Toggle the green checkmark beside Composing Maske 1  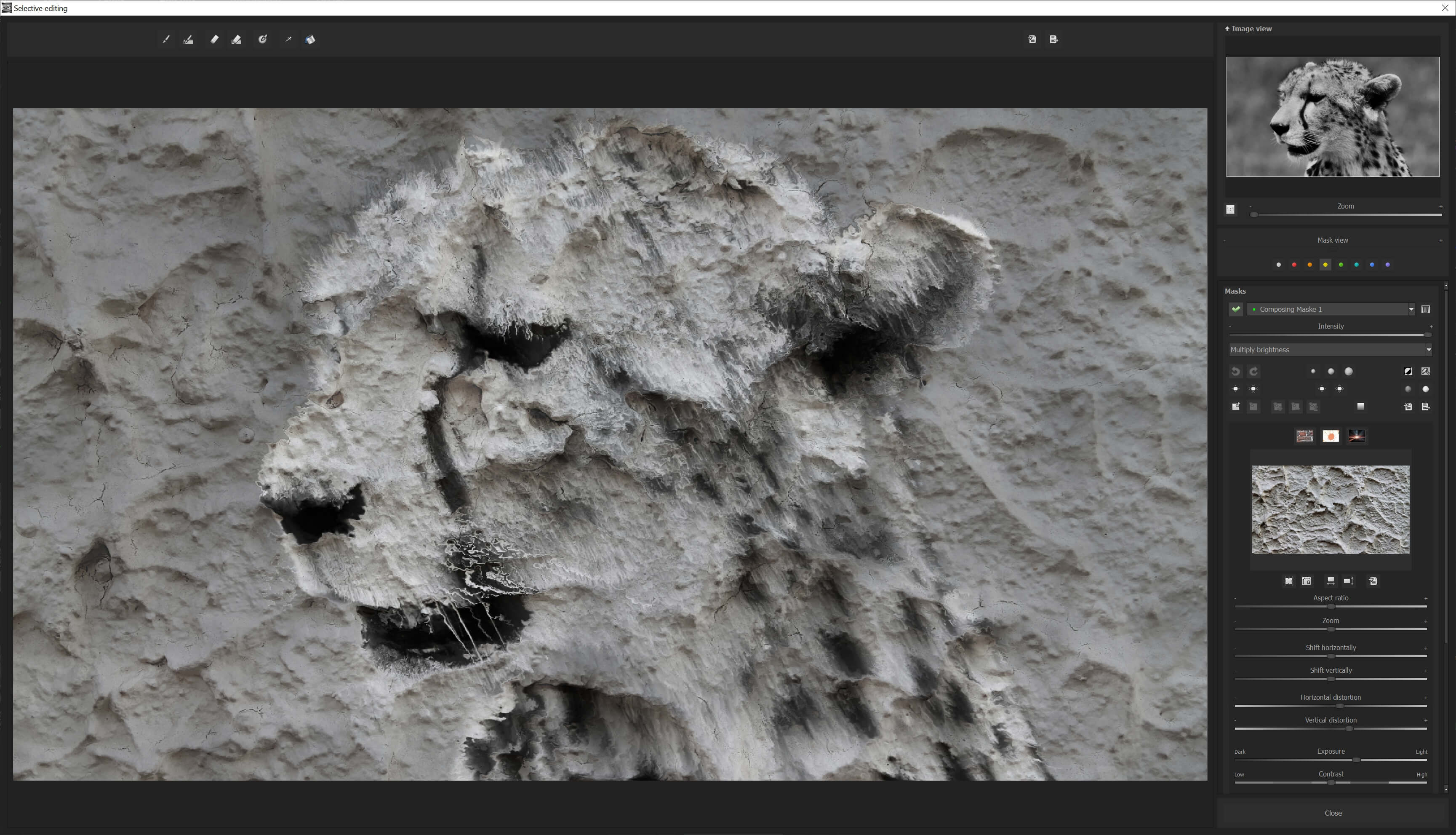pos(1236,309)
